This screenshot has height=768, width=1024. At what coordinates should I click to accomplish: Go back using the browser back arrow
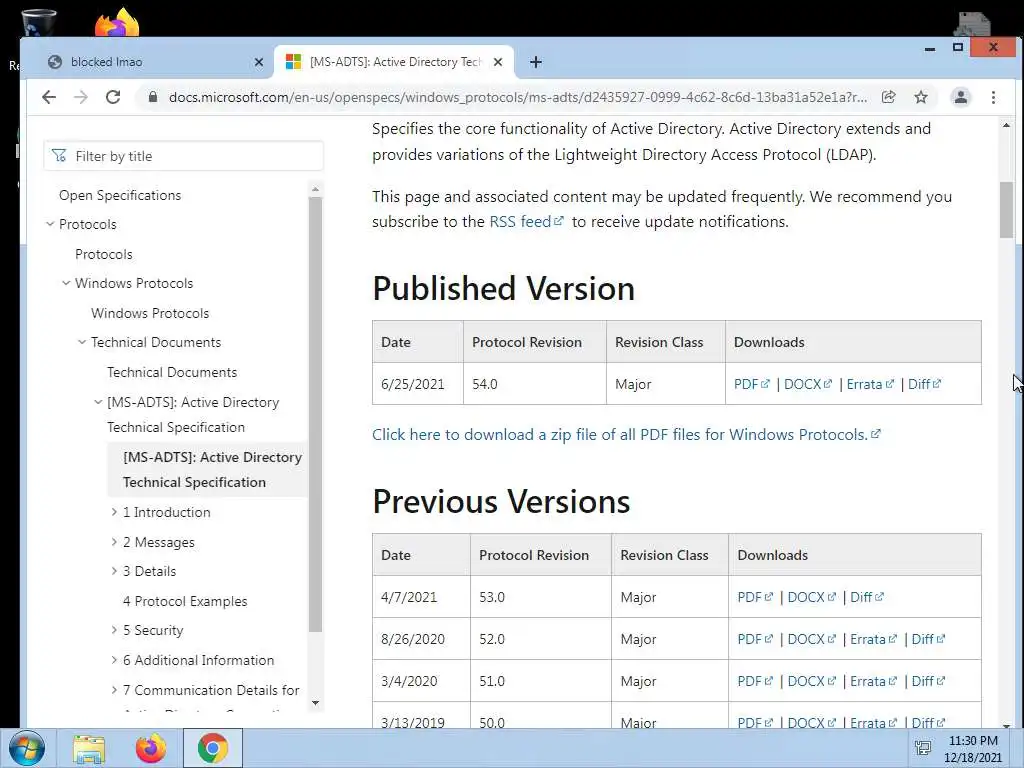click(x=49, y=97)
